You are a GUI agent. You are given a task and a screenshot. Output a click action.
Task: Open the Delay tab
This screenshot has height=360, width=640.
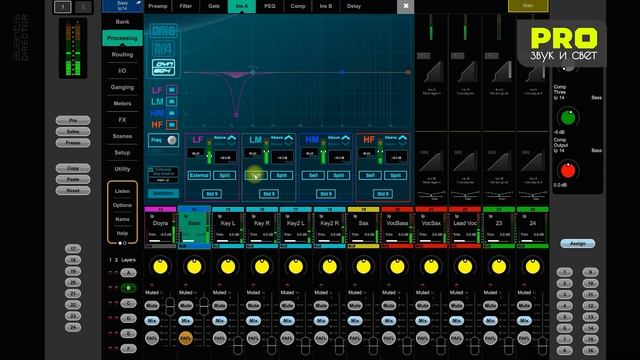point(354,6)
